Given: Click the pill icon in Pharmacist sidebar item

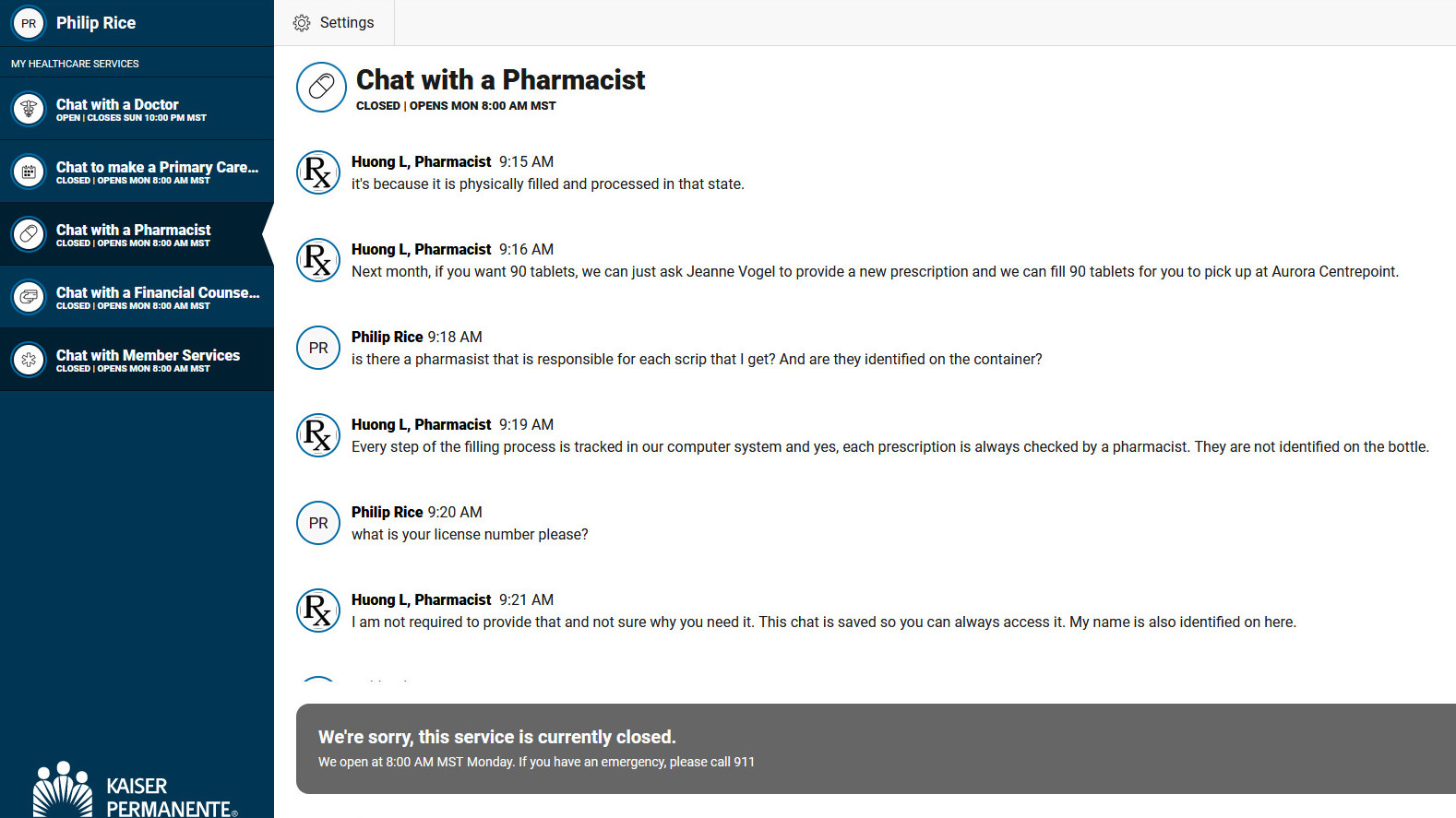Looking at the screenshot, I should click(x=29, y=234).
